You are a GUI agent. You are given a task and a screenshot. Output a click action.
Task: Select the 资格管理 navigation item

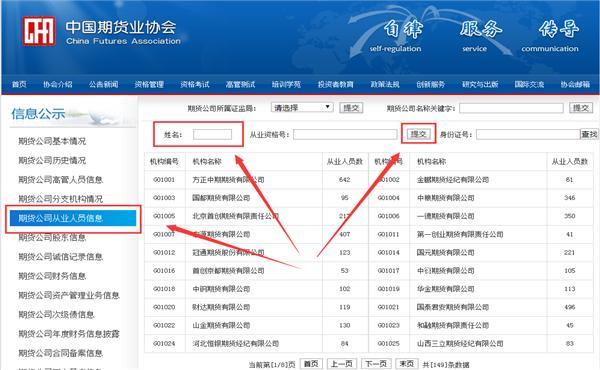pyautogui.click(x=149, y=84)
